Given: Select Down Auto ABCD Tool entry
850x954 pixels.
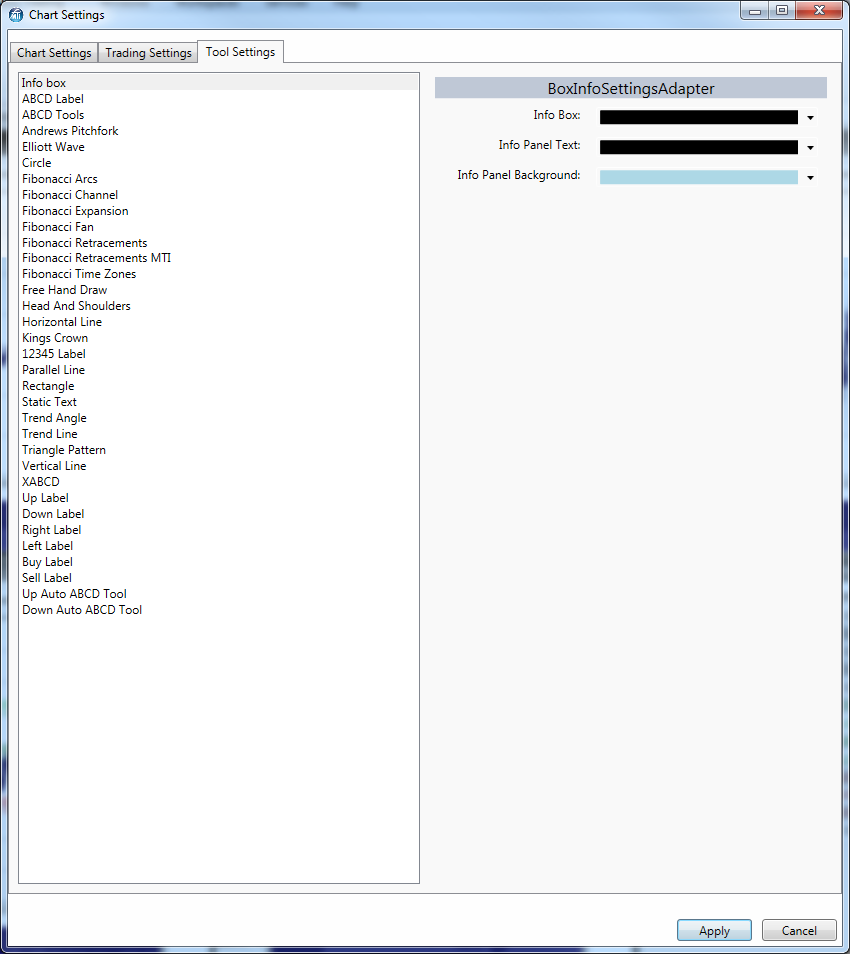Looking at the screenshot, I should pyautogui.click(x=219, y=610).
